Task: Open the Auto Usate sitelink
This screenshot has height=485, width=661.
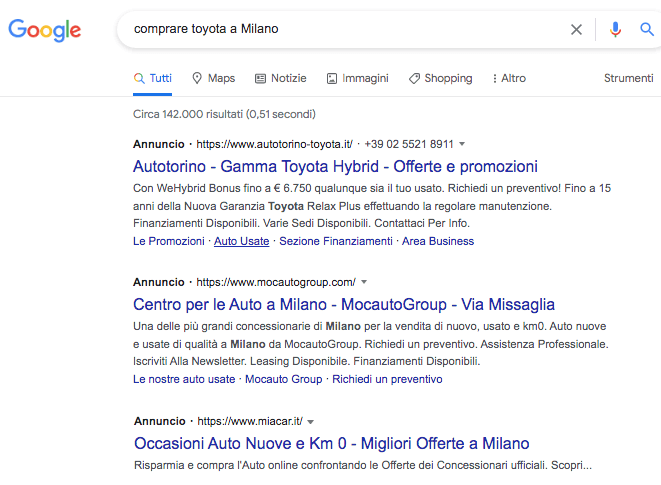Action: pyautogui.click(x=241, y=241)
